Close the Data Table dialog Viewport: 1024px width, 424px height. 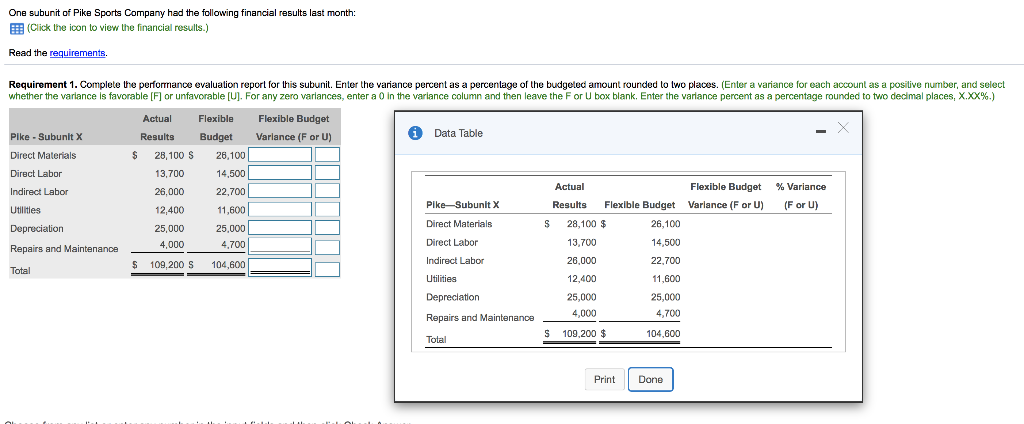pyautogui.click(x=842, y=129)
